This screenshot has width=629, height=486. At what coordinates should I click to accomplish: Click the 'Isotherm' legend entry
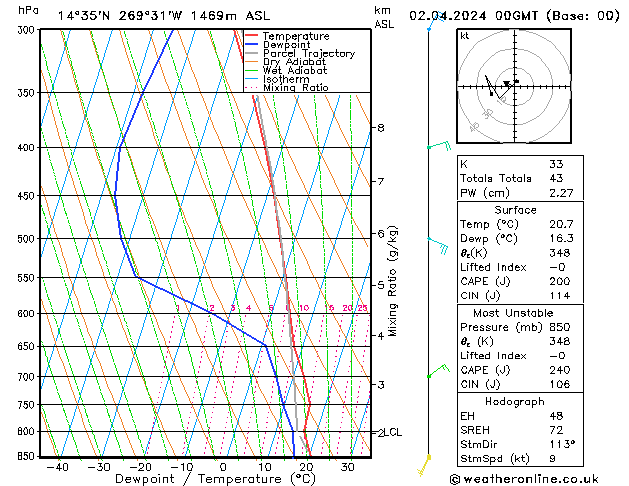point(286,79)
